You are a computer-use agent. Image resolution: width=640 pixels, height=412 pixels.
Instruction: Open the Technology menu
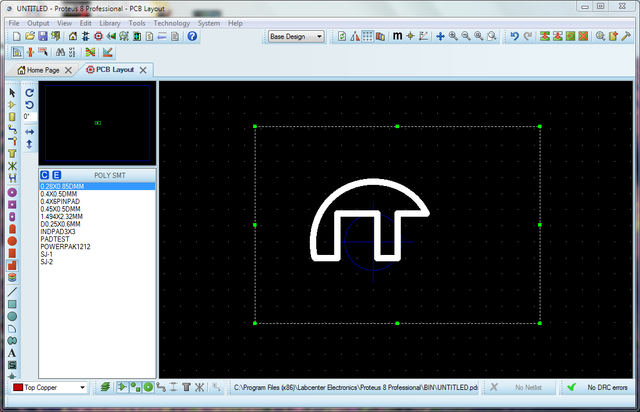pos(171,23)
